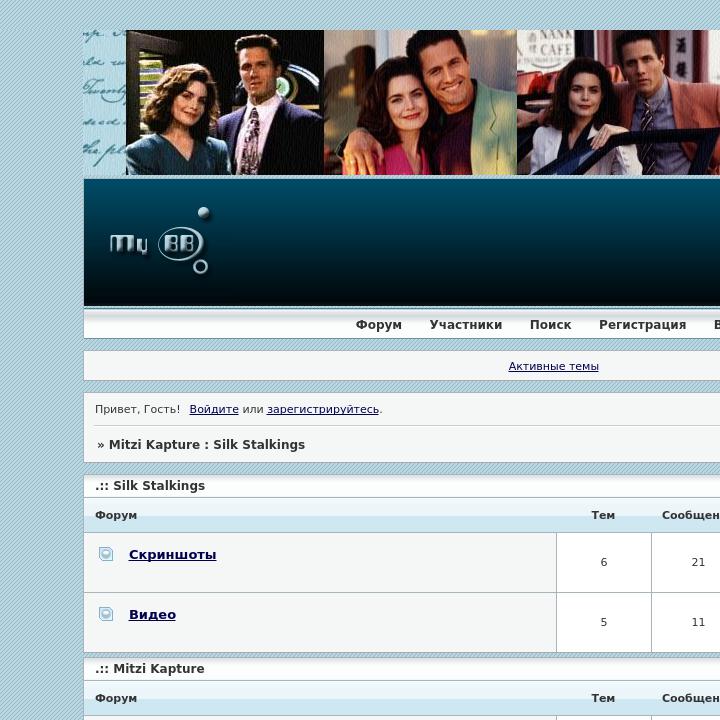Click '.:: Silk Stalkings' category heading
The height and width of the screenshot is (720, 720).
click(x=150, y=485)
